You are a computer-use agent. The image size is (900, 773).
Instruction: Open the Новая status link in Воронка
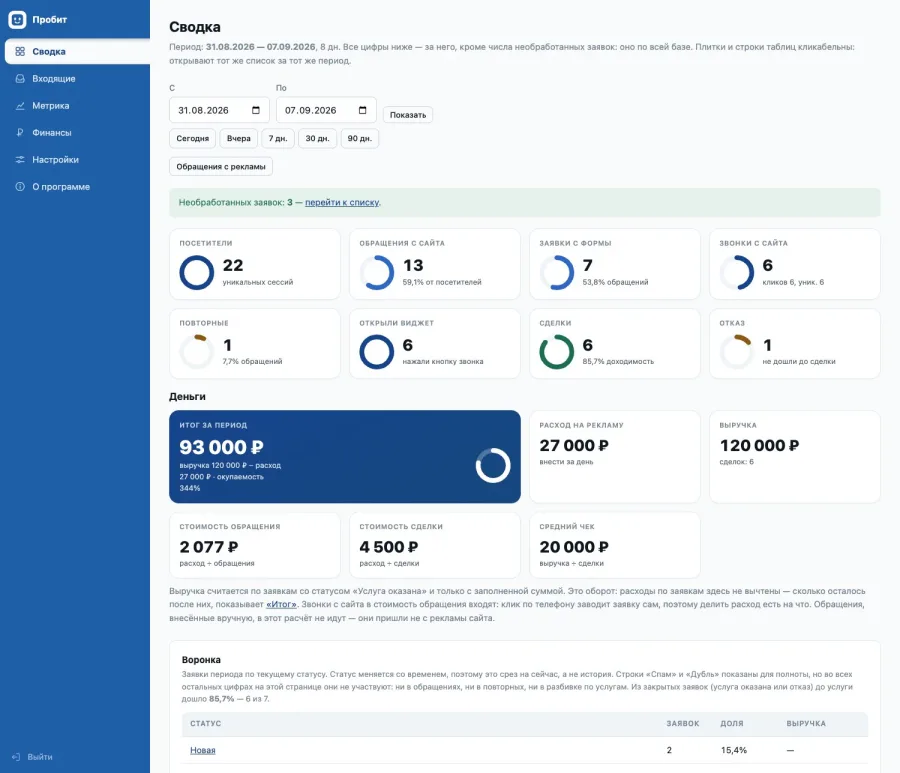click(203, 750)
